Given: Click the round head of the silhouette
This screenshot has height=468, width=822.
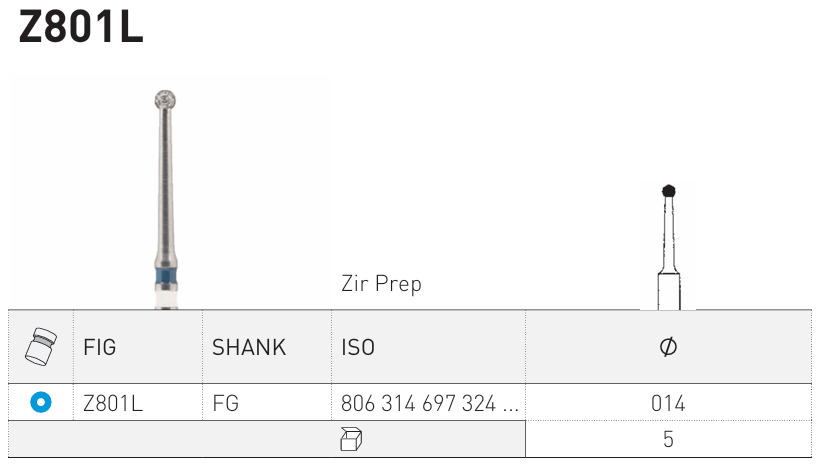Looking at the screenshot, I should 669,191.
